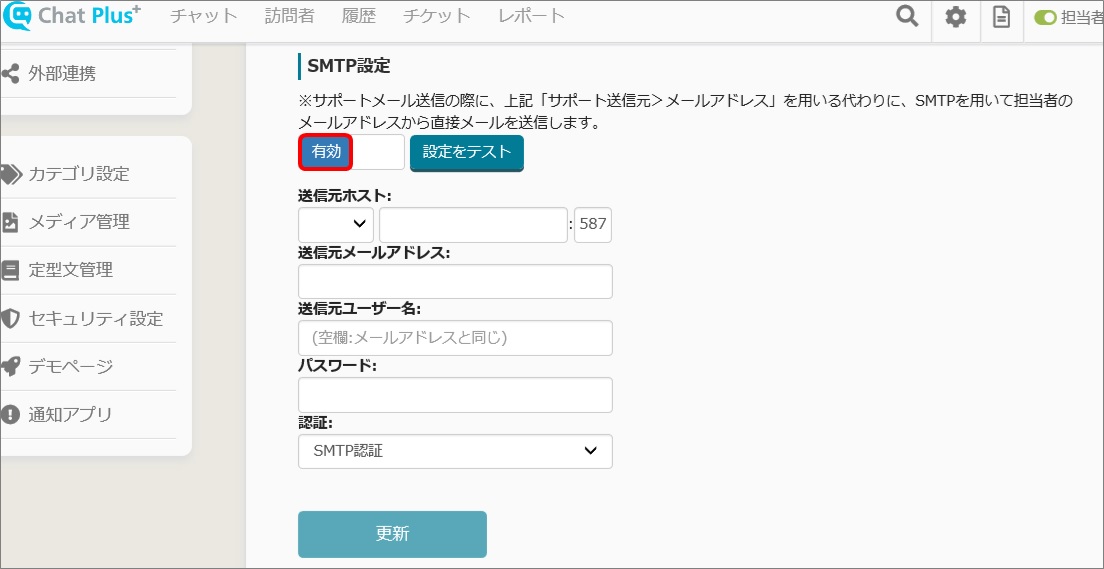This screenshot has width=1104, height=569.
Task: Open the 履歴 menu
Action: pos(358,16)
